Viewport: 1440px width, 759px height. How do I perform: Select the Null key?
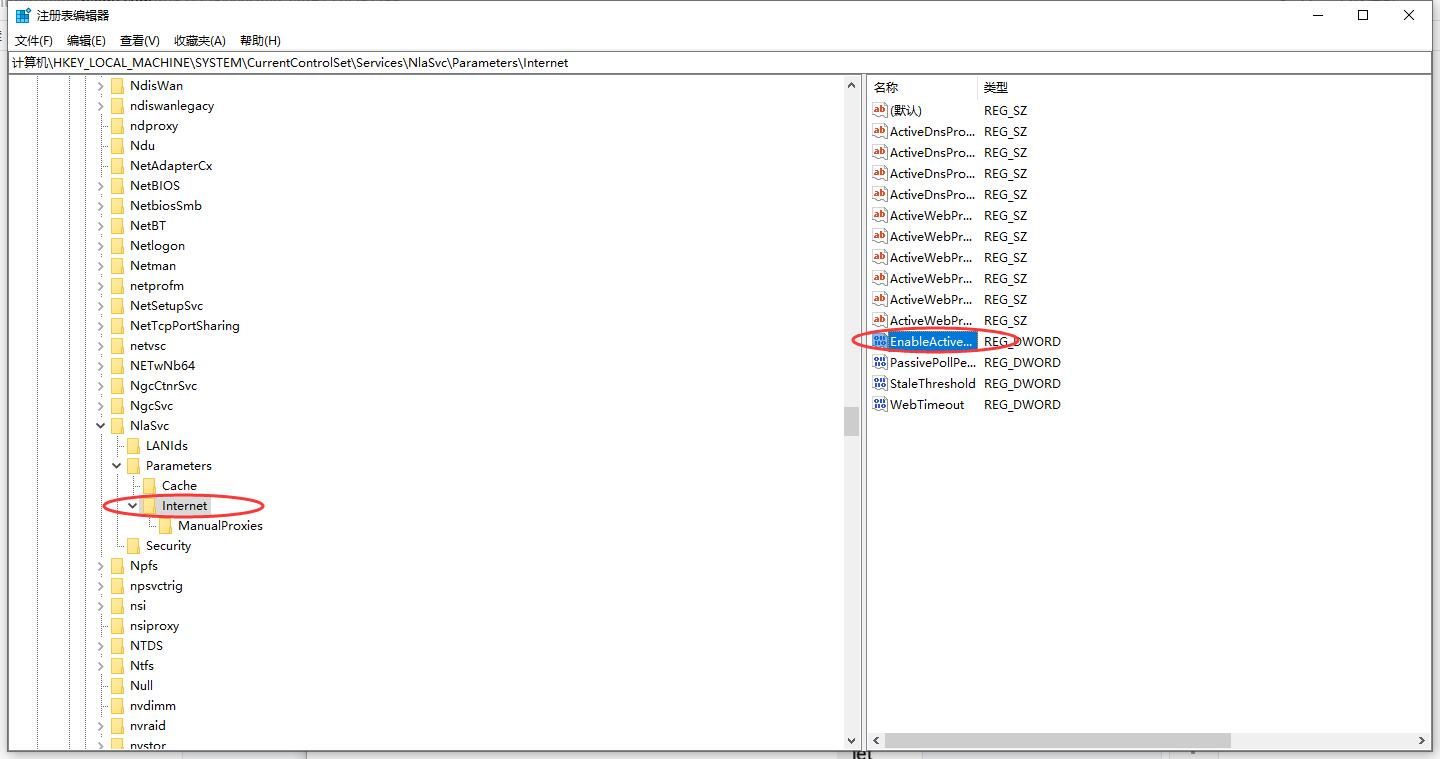[x=141, y=686]
